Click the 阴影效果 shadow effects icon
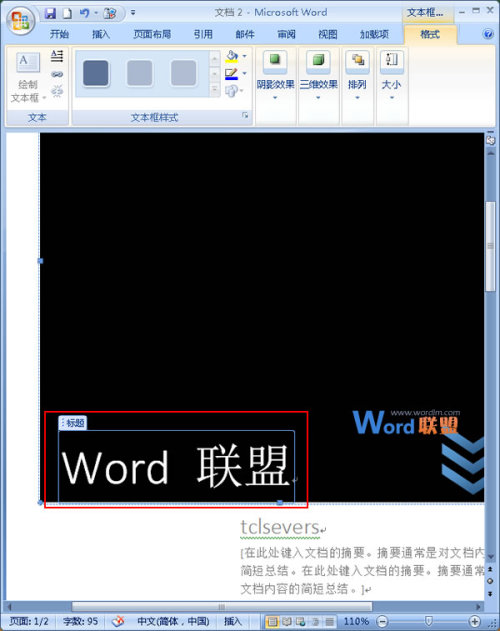This screenshot has width=500, height=631. click(275, 61)
